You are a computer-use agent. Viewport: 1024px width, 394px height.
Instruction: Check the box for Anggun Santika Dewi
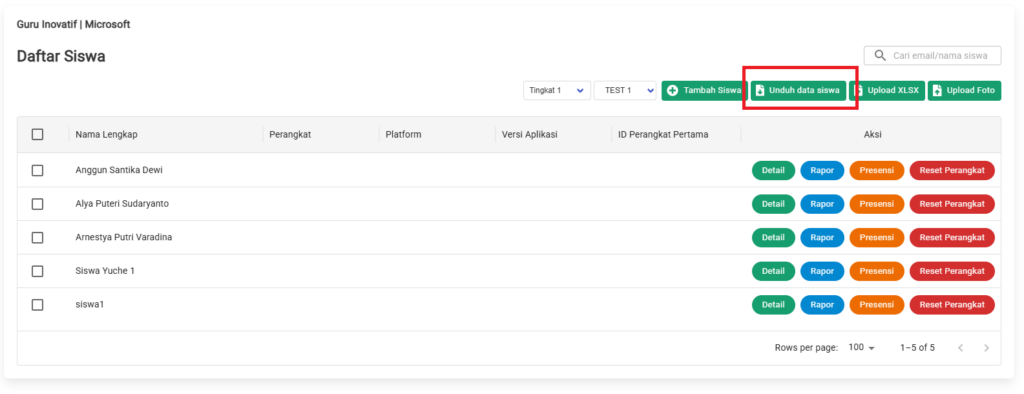coord(38,170)
